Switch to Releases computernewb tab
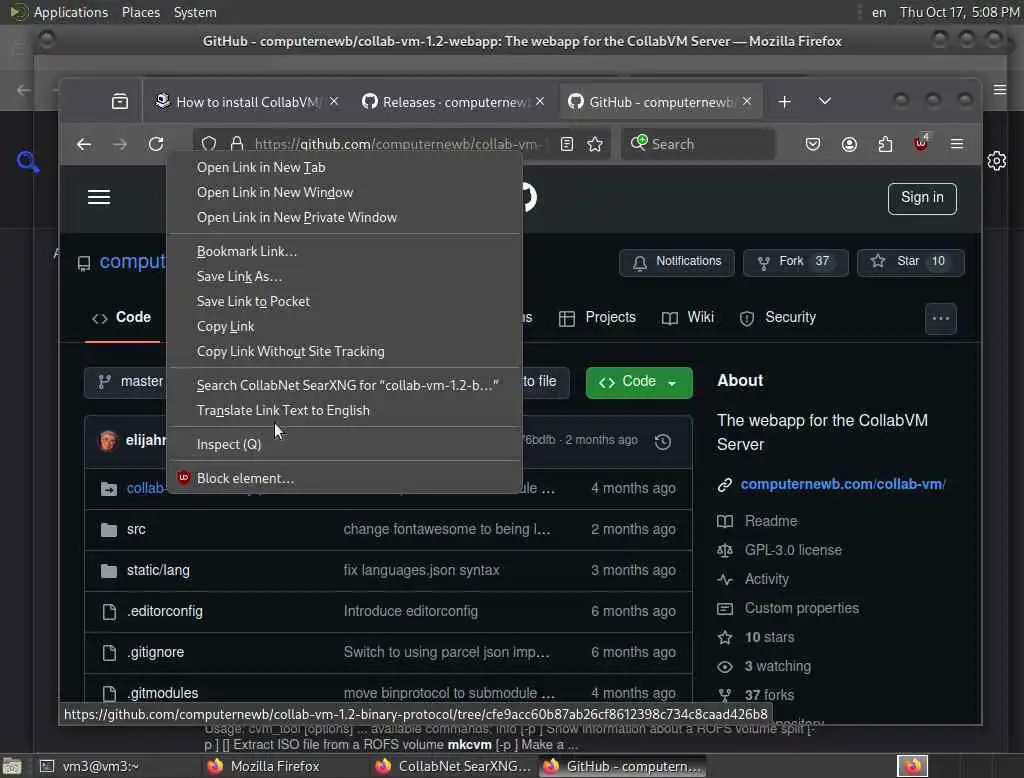The height and width of the screenshot is (778, 1024). (453, 102)
